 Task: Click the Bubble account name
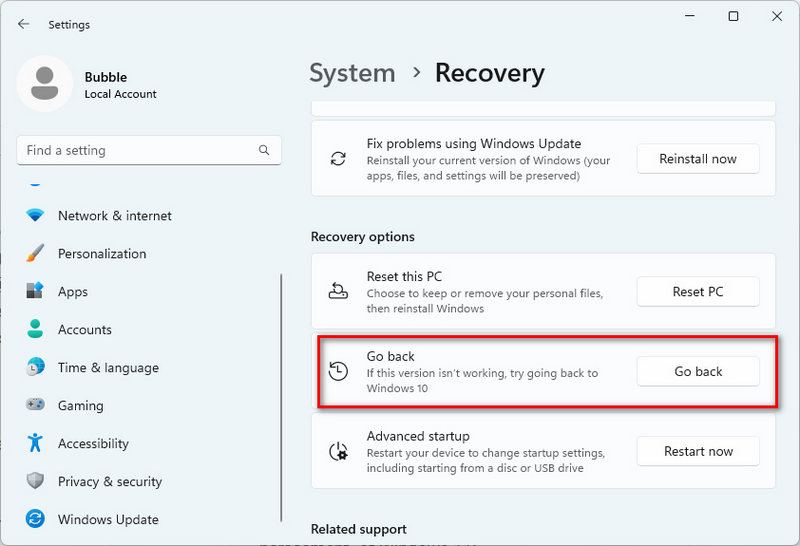(106, 77)
